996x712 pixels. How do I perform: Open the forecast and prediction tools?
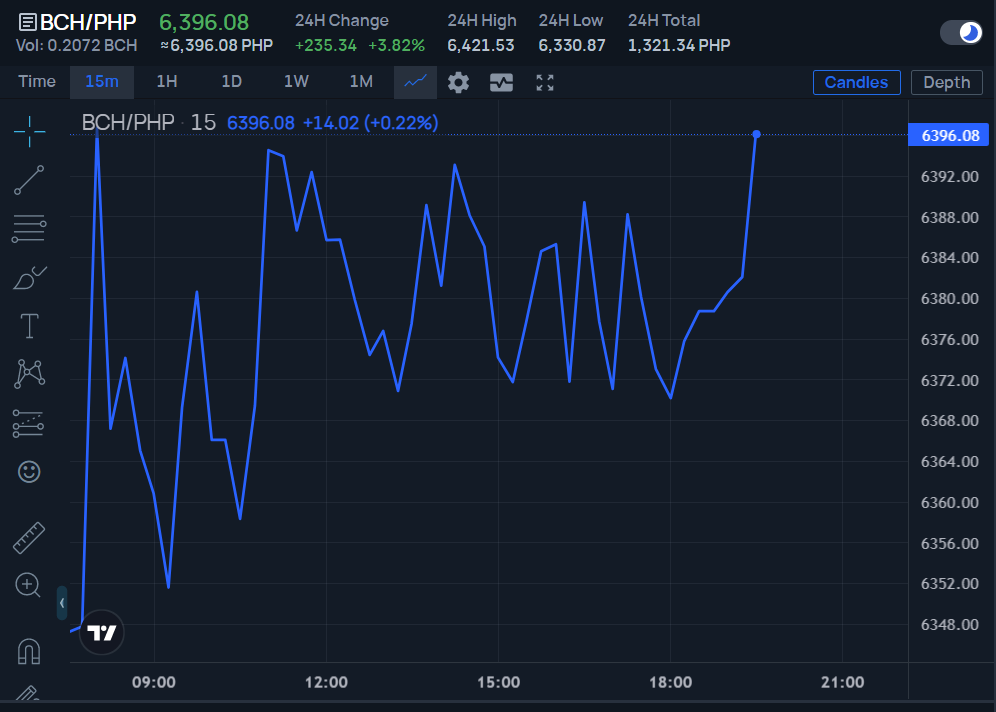tap(29, 423)
